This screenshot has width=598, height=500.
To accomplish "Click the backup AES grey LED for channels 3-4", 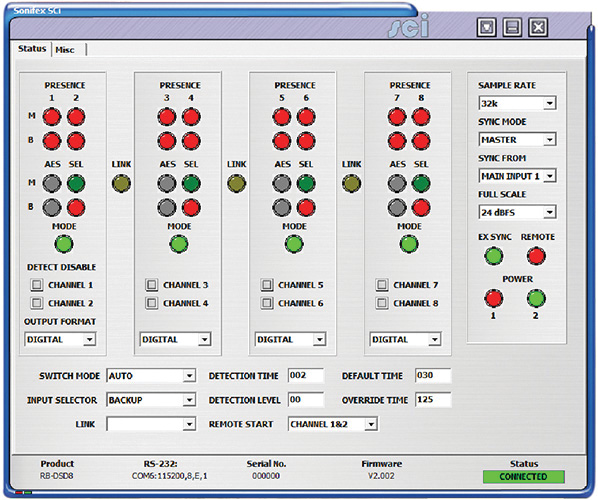I will 167,208.
